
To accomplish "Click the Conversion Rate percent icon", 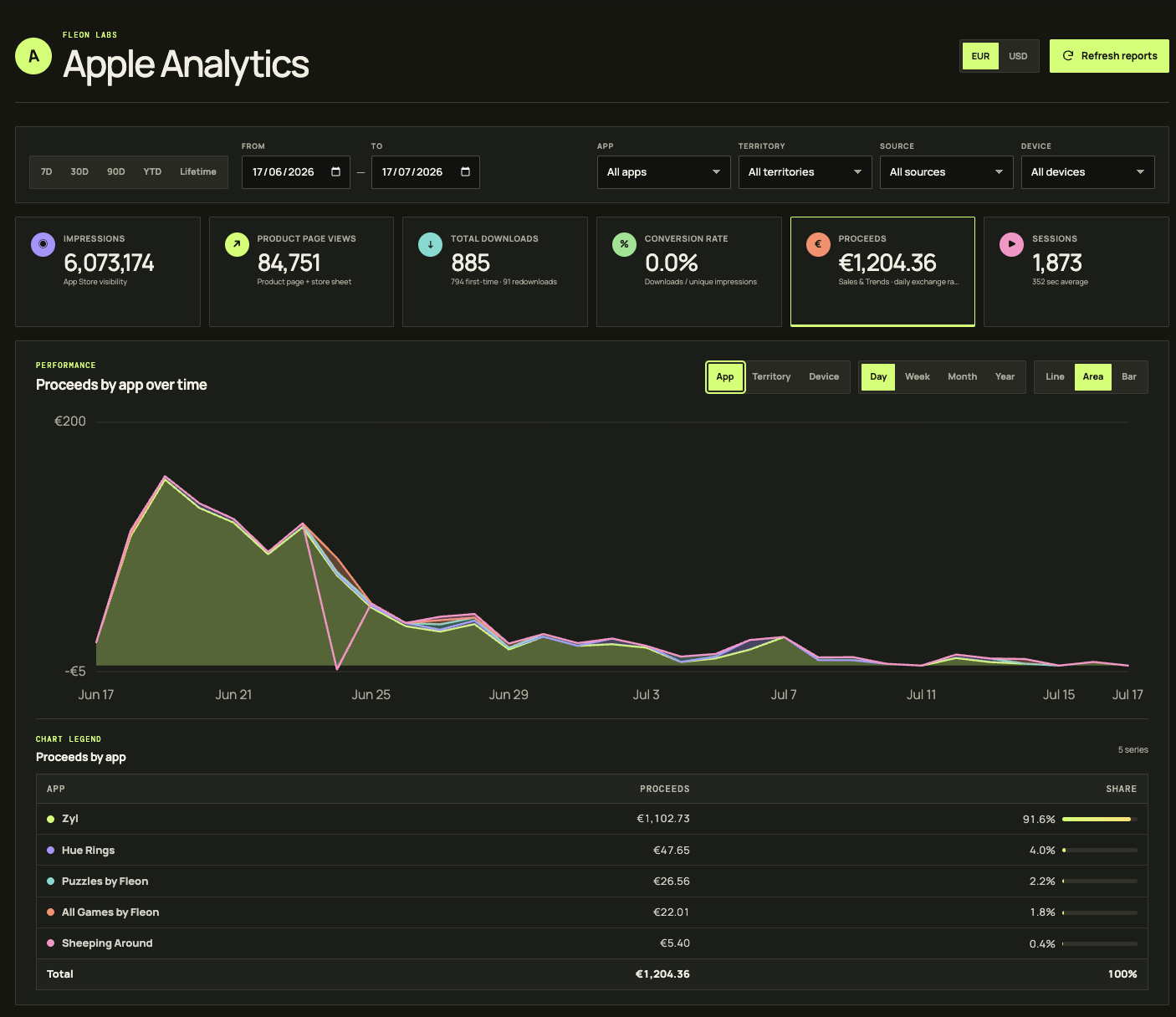I will click(x=624, y=244).
